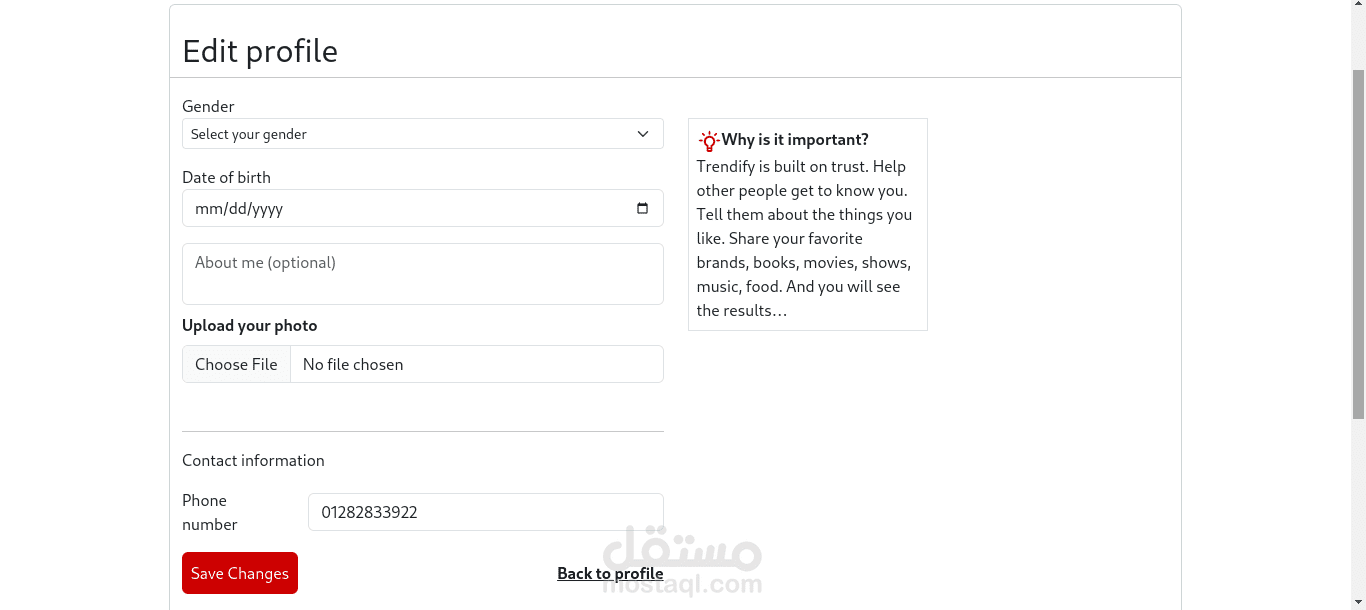Viewport: 1366px width, 610px height.
Task: Follow the Back to profile link
Action: pyautogui.click(x=610, y=573)
